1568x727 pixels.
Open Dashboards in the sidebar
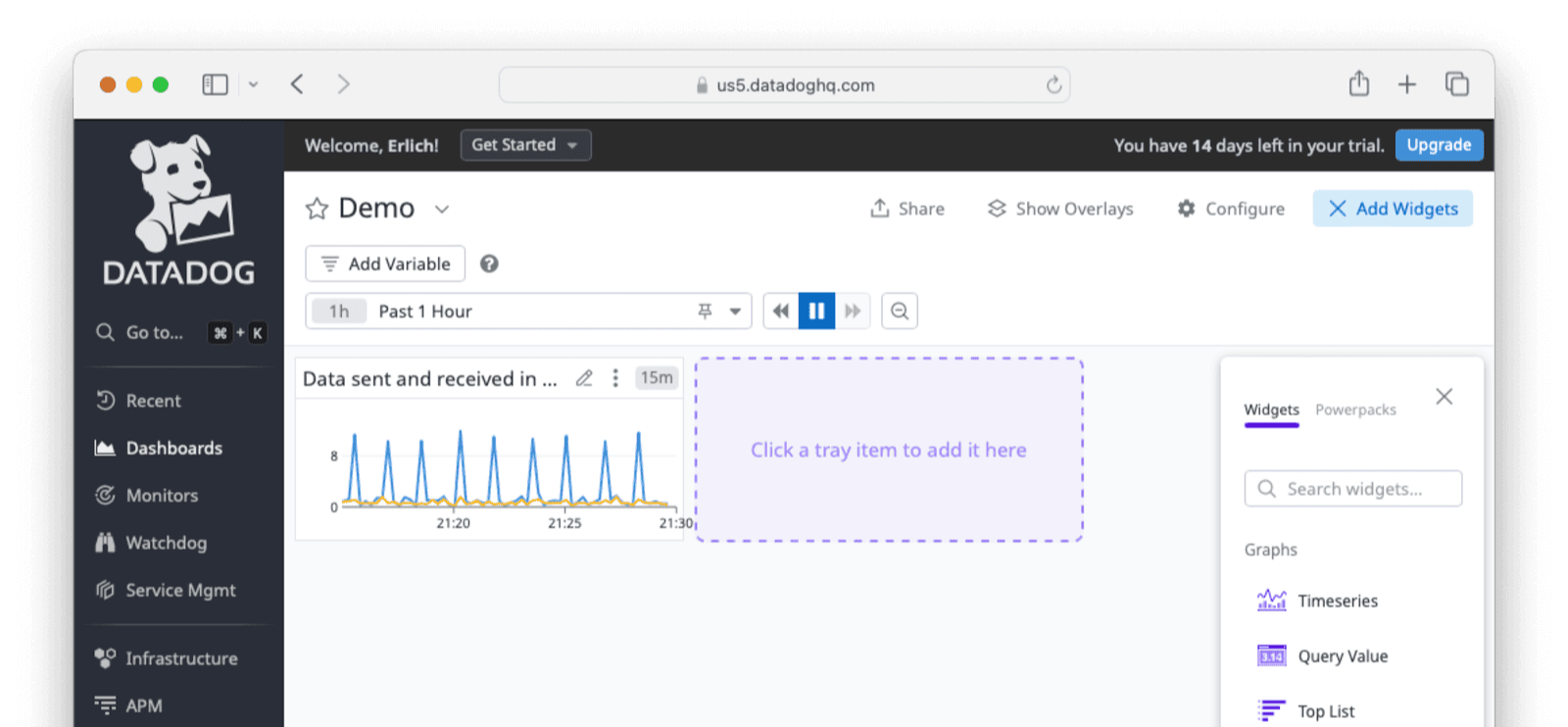click(x=159, y=448)
